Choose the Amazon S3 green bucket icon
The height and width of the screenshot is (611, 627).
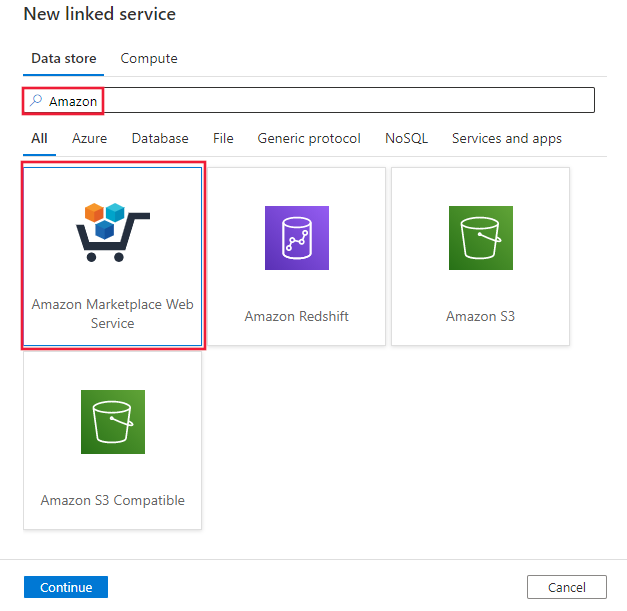pyautogui.click(x=481, y=238)
